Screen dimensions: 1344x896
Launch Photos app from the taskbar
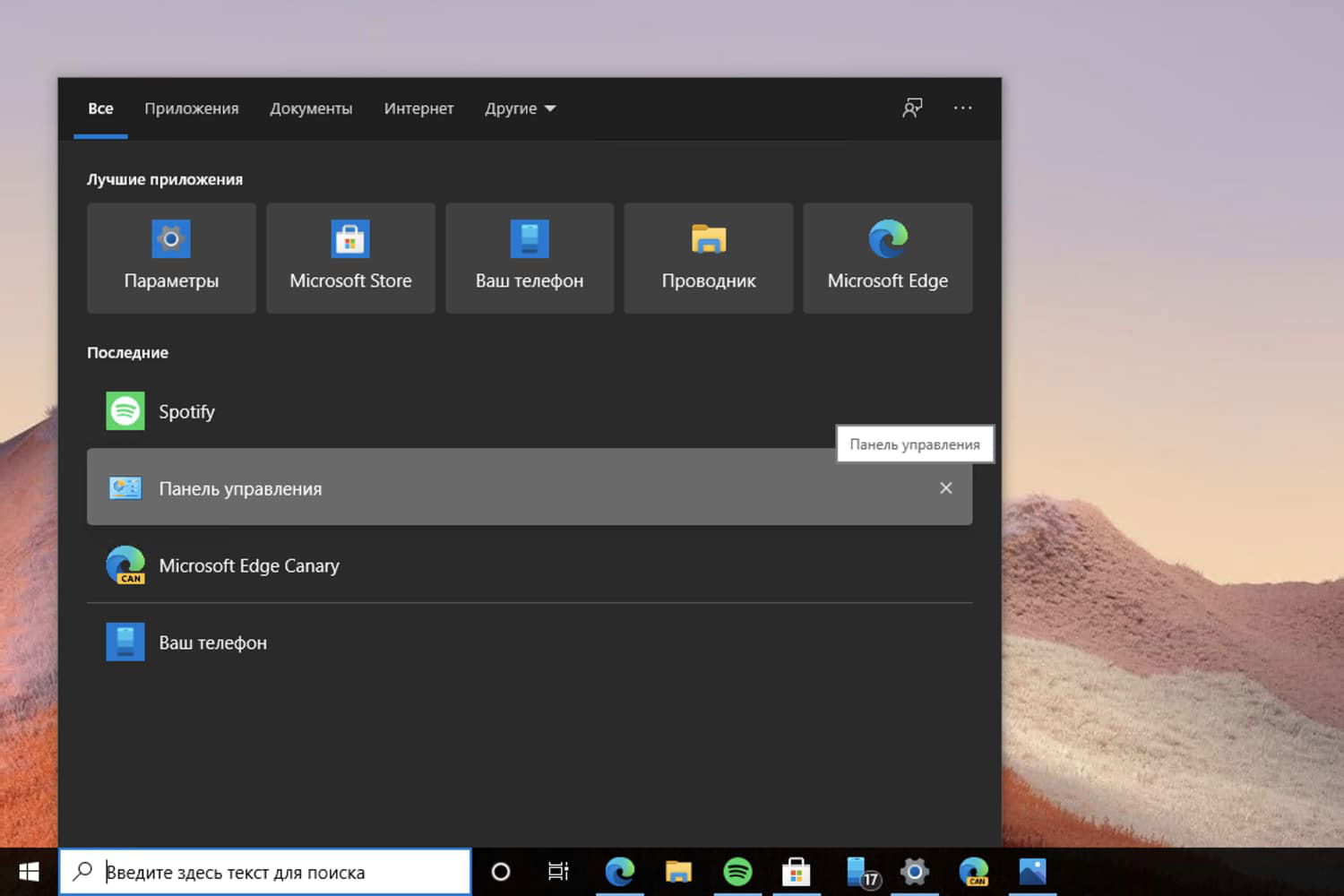click(x=1032, y=871)
